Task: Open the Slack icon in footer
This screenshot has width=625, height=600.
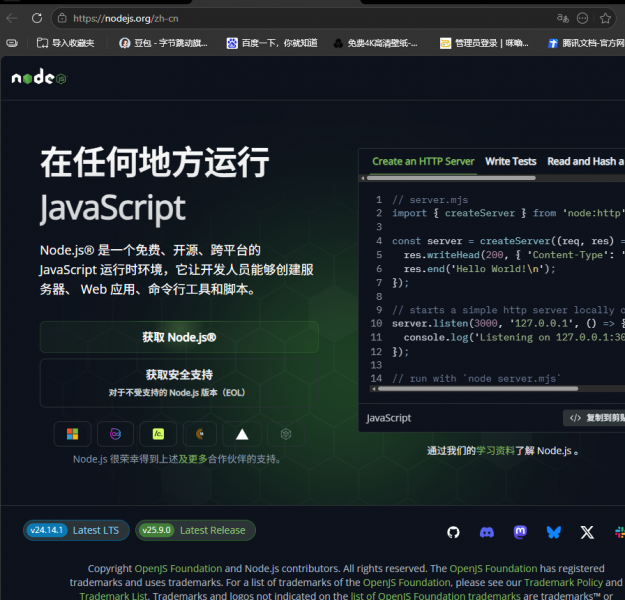Action: [x=619, y=532]
